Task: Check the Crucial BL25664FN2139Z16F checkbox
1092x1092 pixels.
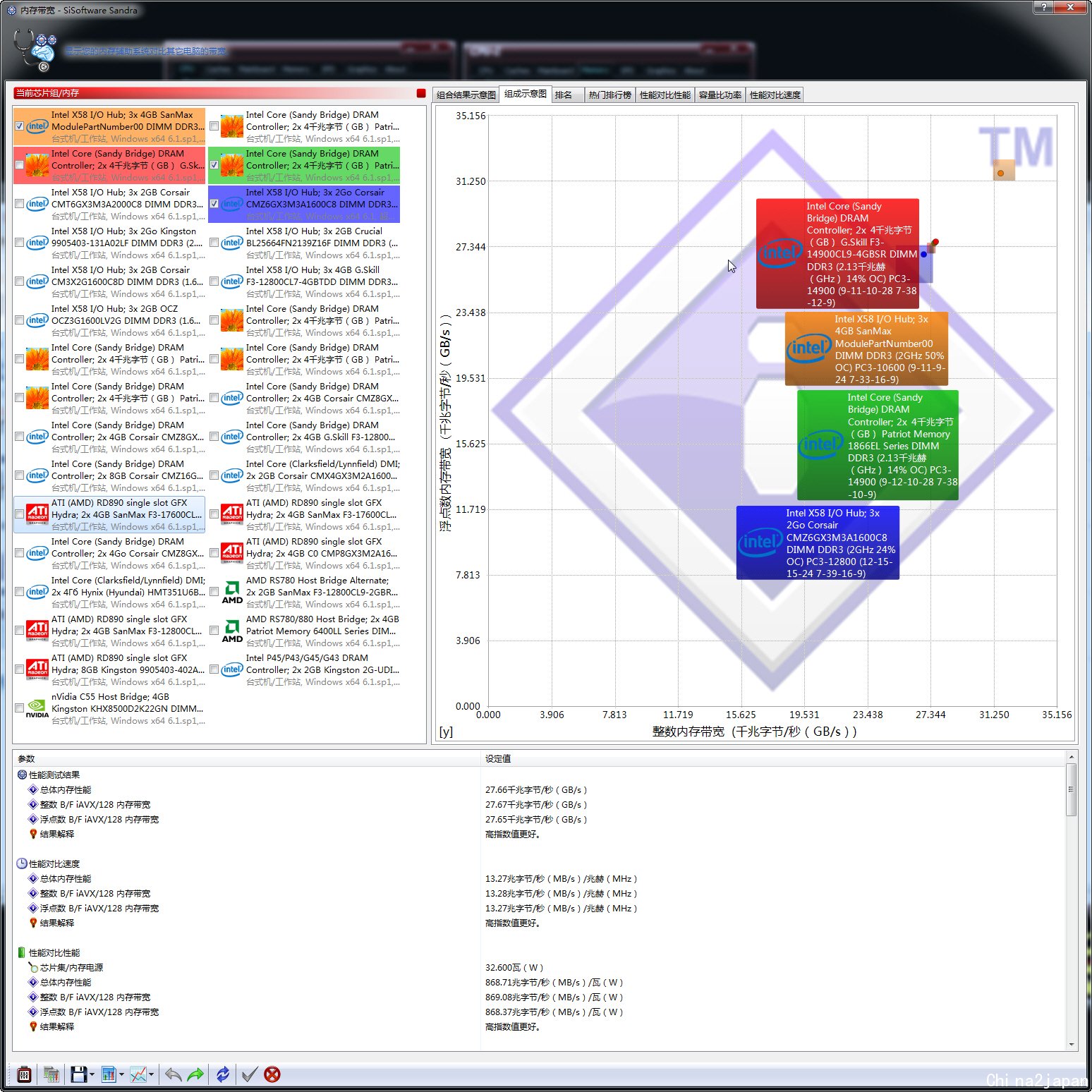Action: [214, 243]
